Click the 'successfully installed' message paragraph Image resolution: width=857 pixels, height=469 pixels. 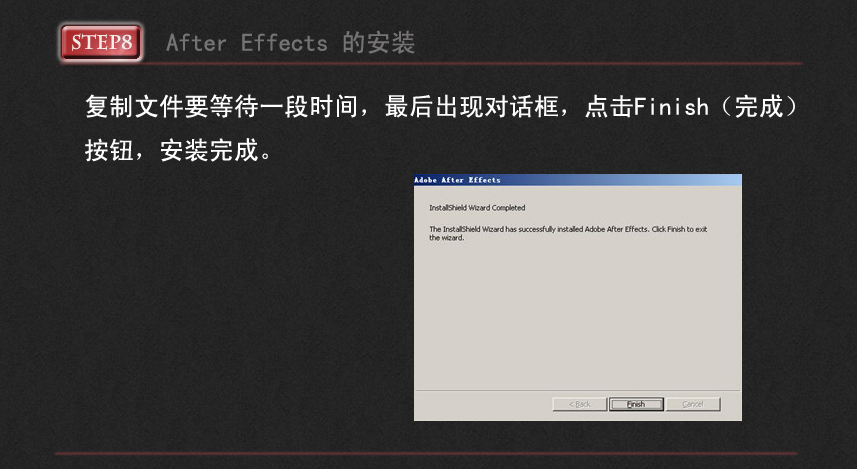[x=568, y=233]
